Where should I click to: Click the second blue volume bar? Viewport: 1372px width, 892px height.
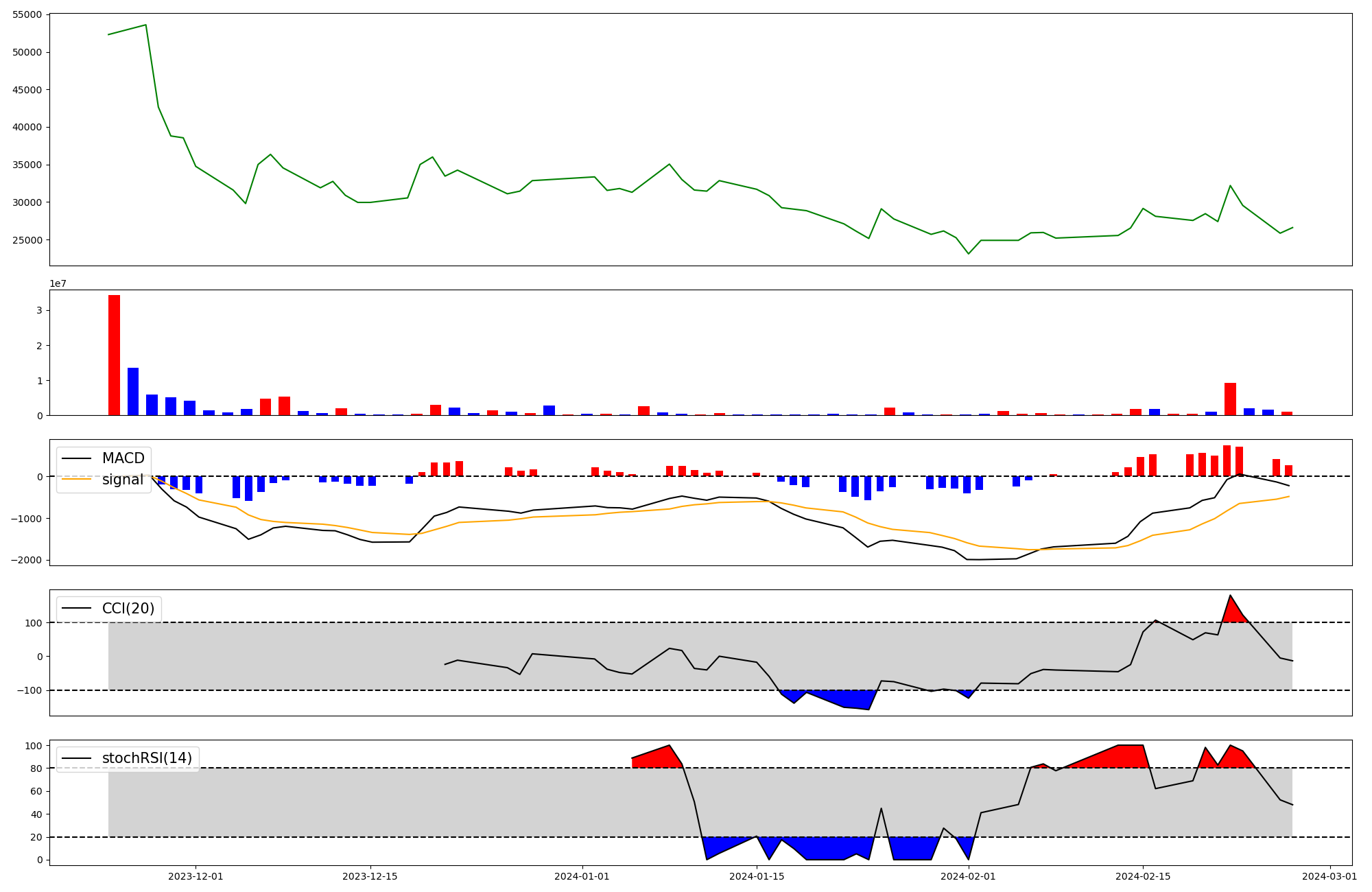(152, 405)
